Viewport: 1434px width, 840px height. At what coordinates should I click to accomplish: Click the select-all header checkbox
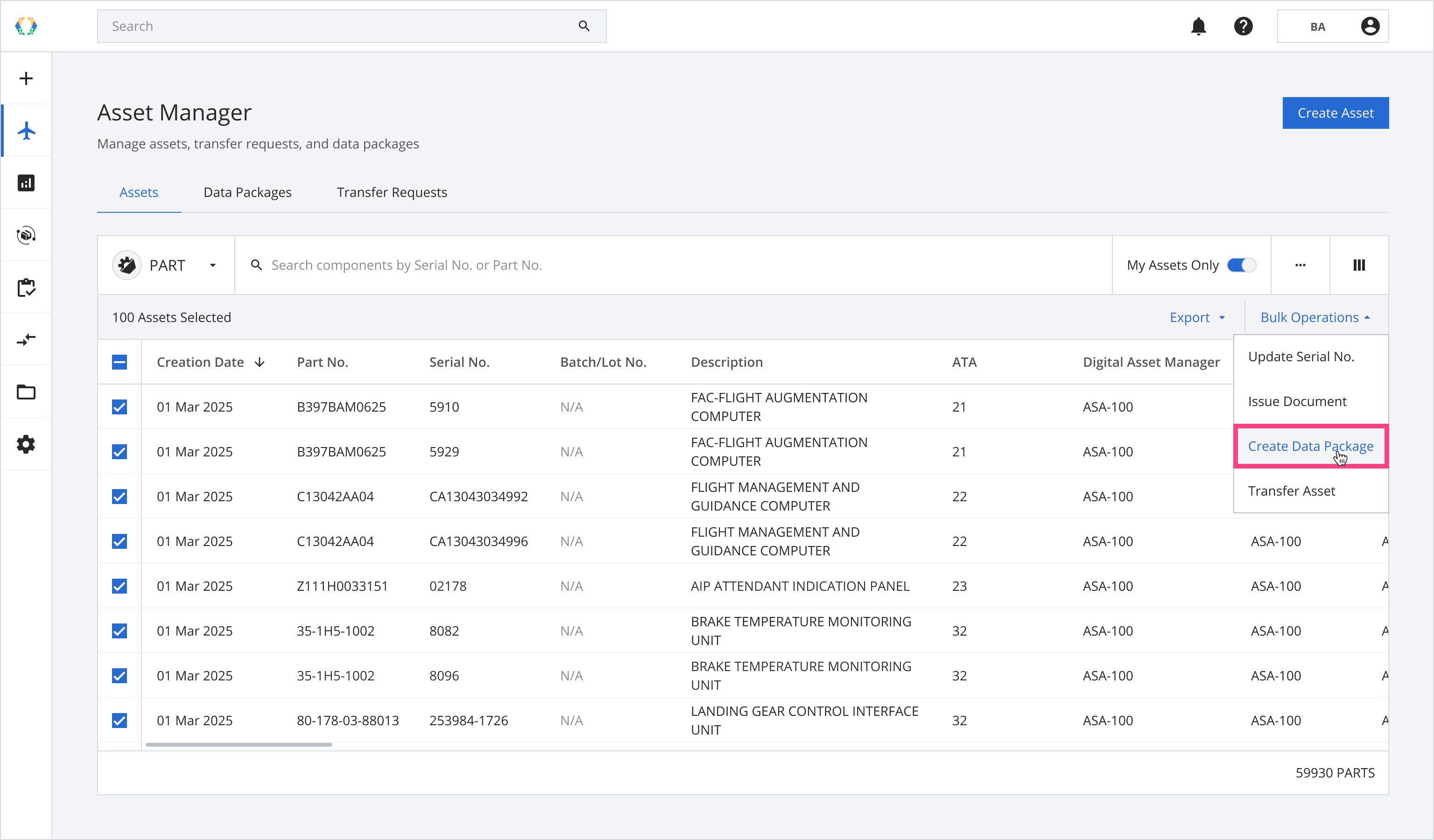tap(119, 362)
